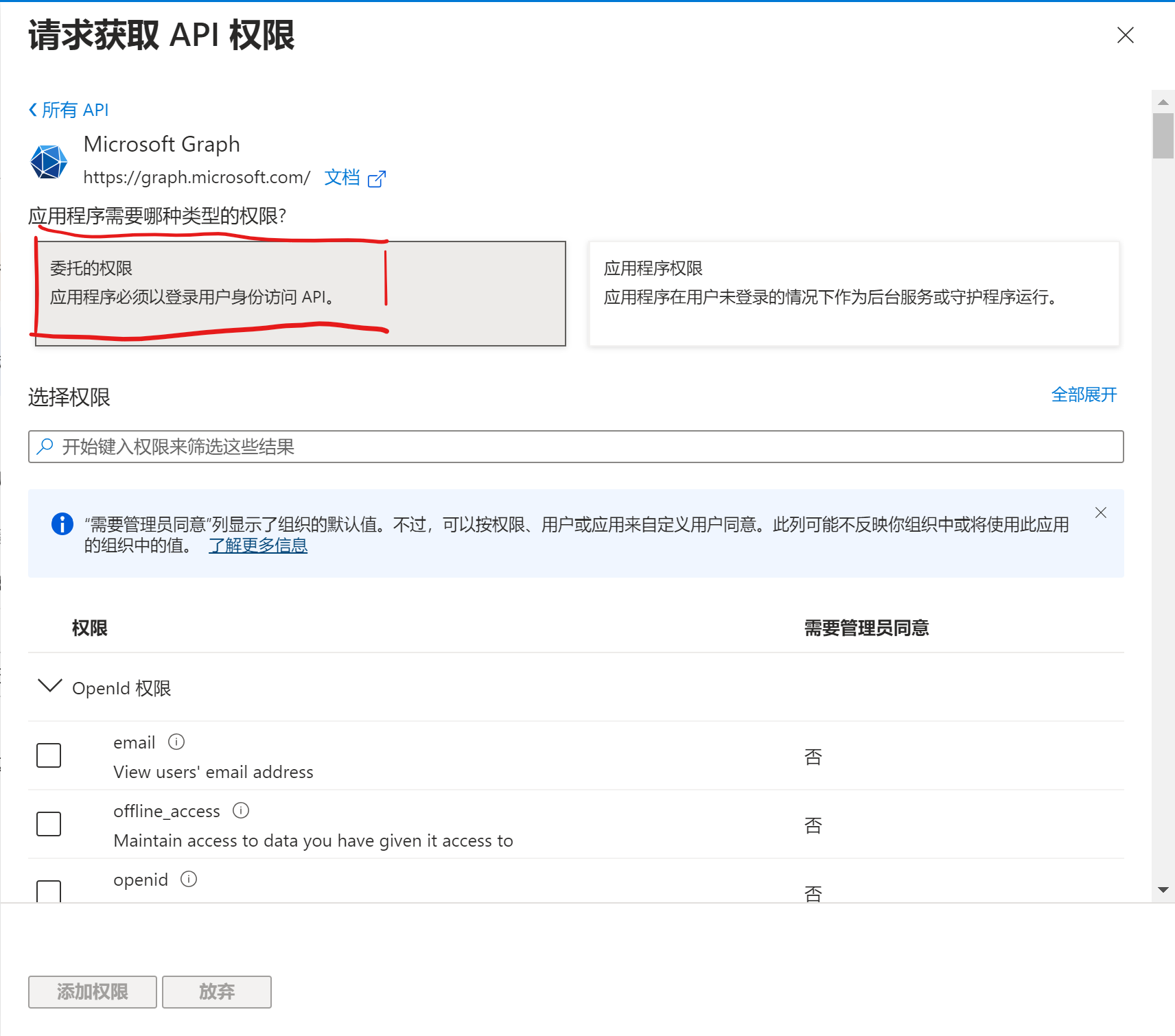Click the Microsoft Graph title text

(x=162, y=144)
